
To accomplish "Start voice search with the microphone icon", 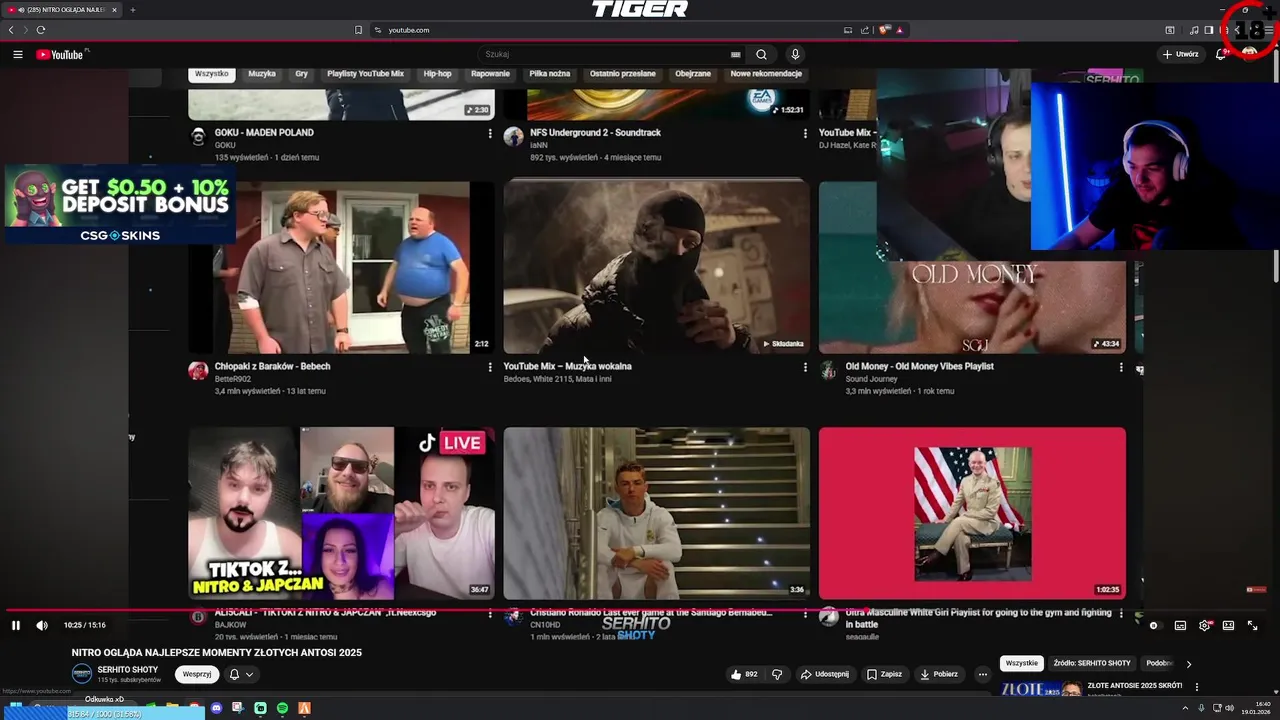I will (x=795, y=54).
